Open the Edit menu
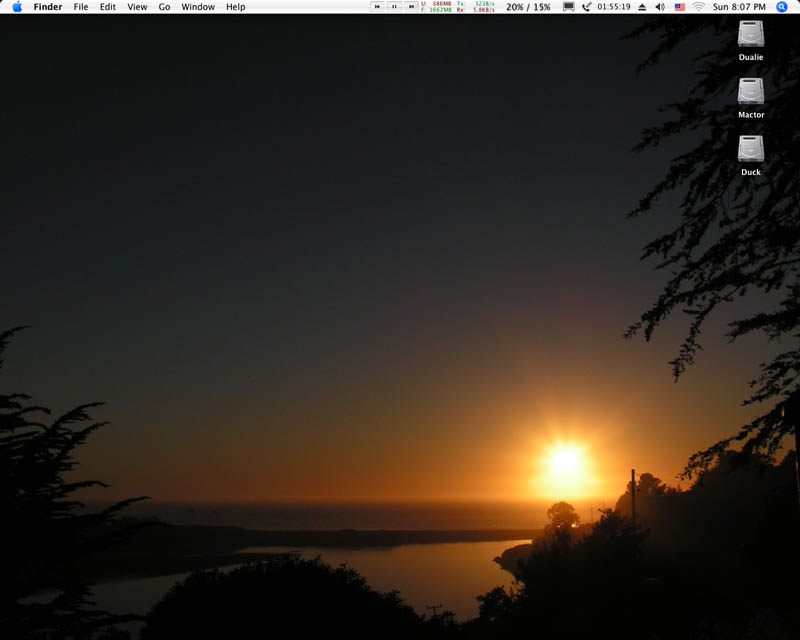Image resolution: width=800 pixels, height=640 pixels. tap(108, 7)
